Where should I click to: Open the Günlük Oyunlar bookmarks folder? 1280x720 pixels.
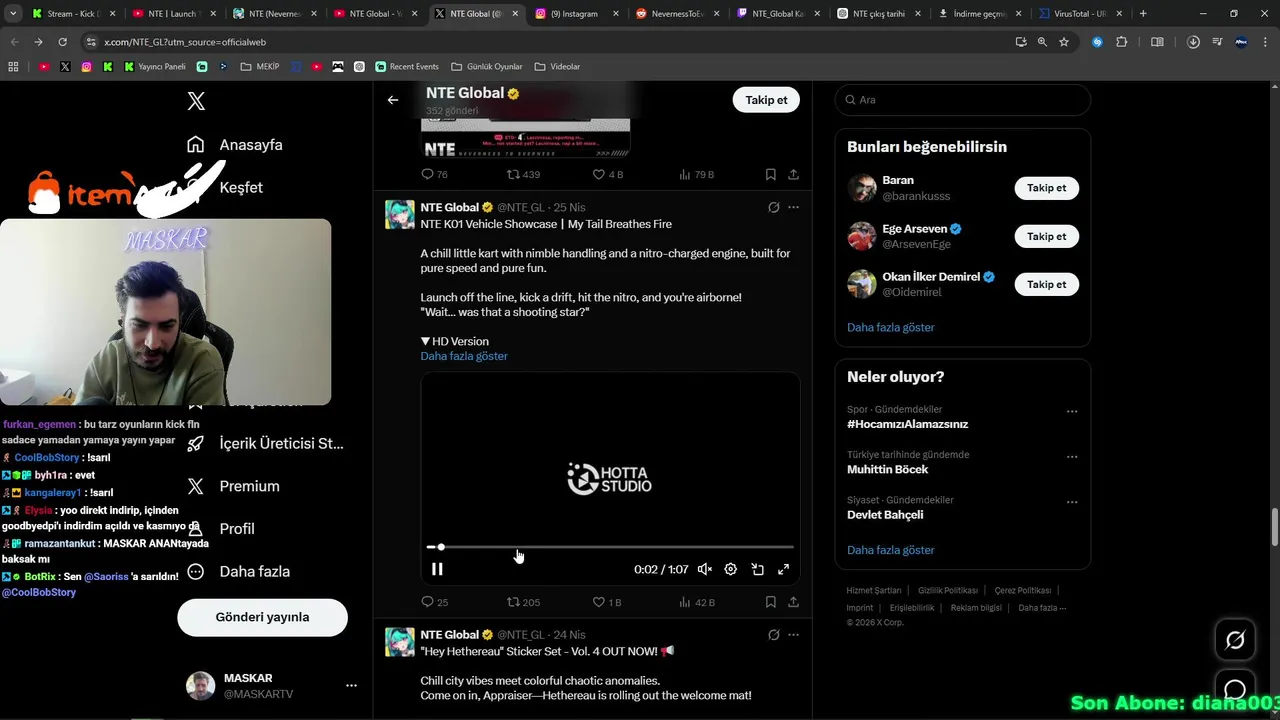(487, 67)
